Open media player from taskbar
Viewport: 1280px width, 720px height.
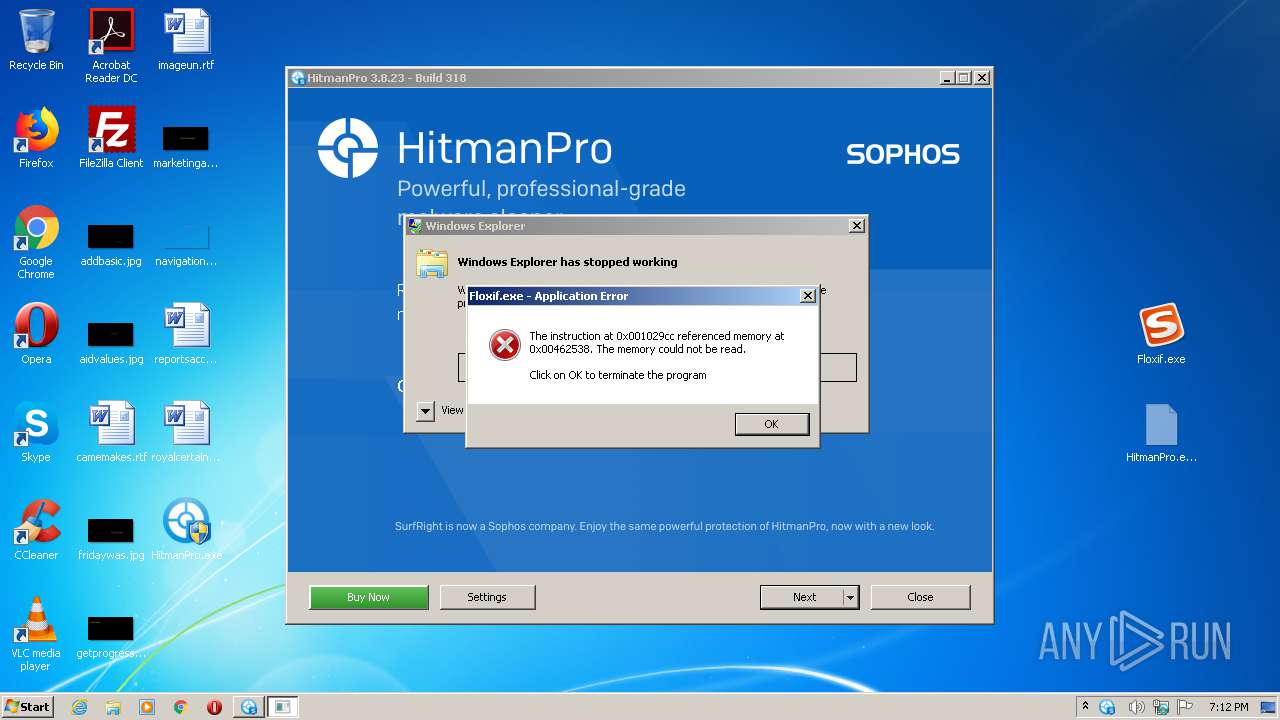(147, 707)
